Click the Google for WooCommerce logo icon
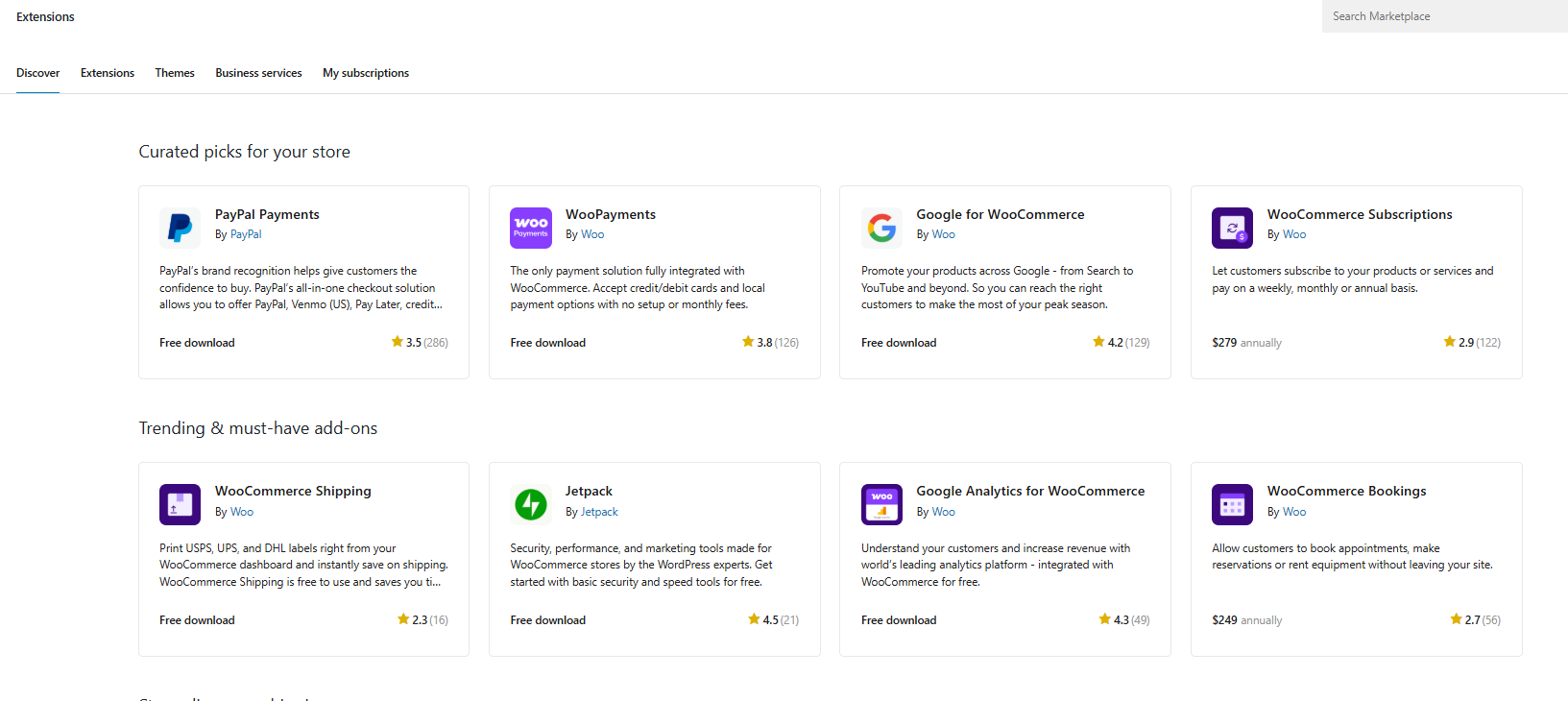This screenshot has height=701, width=1568. coord(881,228)
